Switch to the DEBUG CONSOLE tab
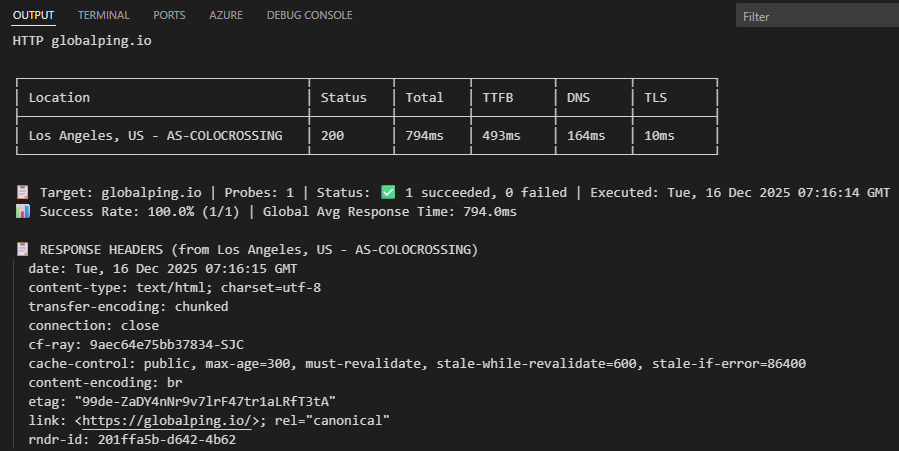The width and height of the screenshot is (899, 451). [310, 15]
